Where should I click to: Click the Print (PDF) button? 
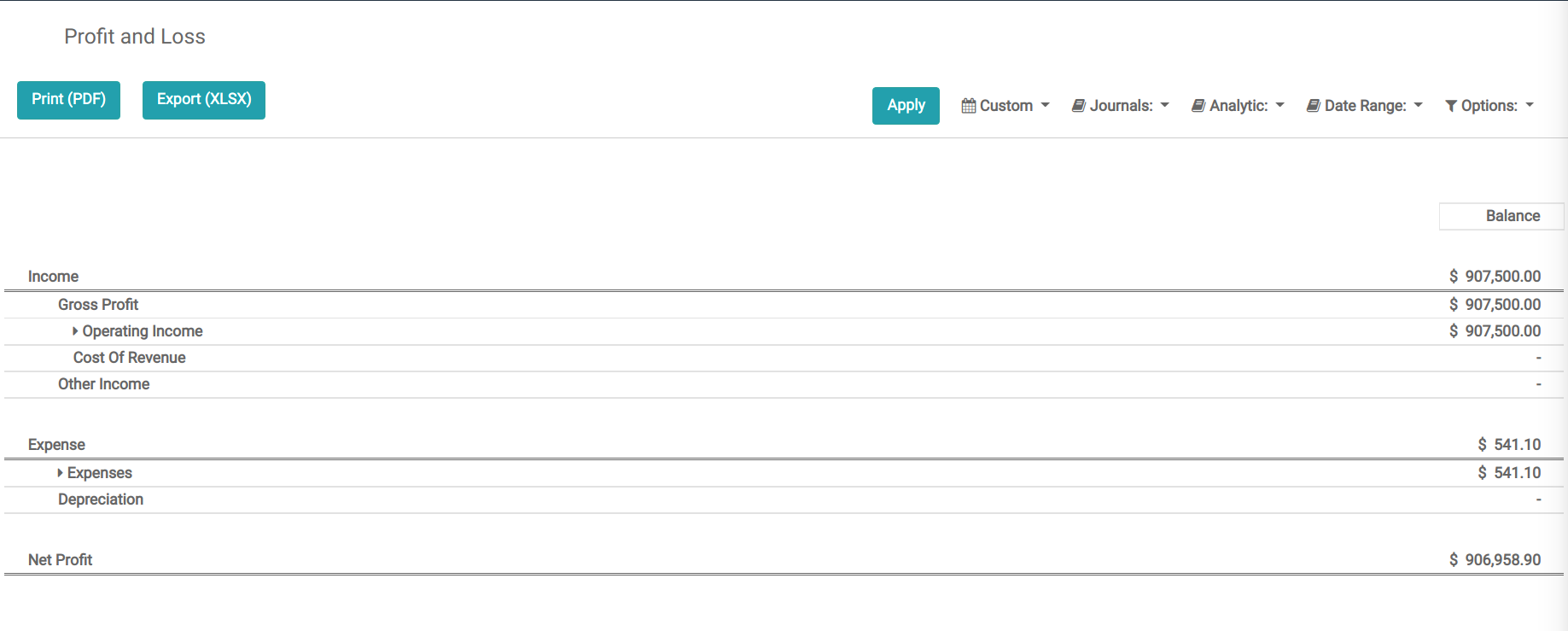(68, 100)
